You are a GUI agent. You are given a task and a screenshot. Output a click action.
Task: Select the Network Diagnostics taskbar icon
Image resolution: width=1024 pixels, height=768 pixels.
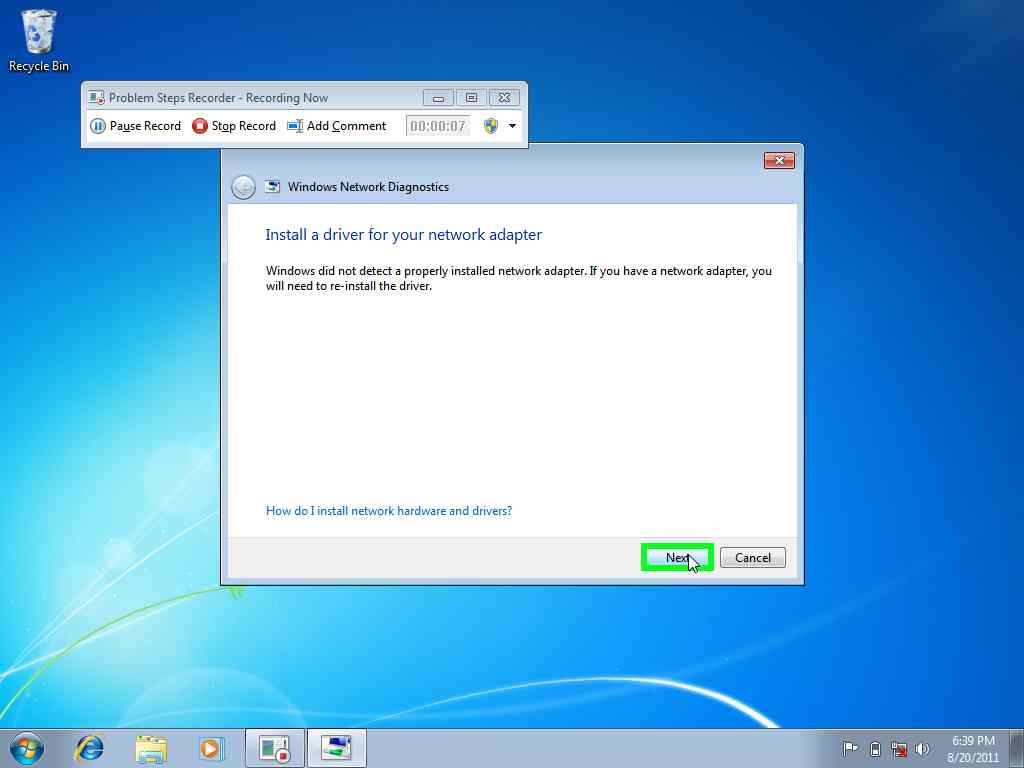point(337,748)
